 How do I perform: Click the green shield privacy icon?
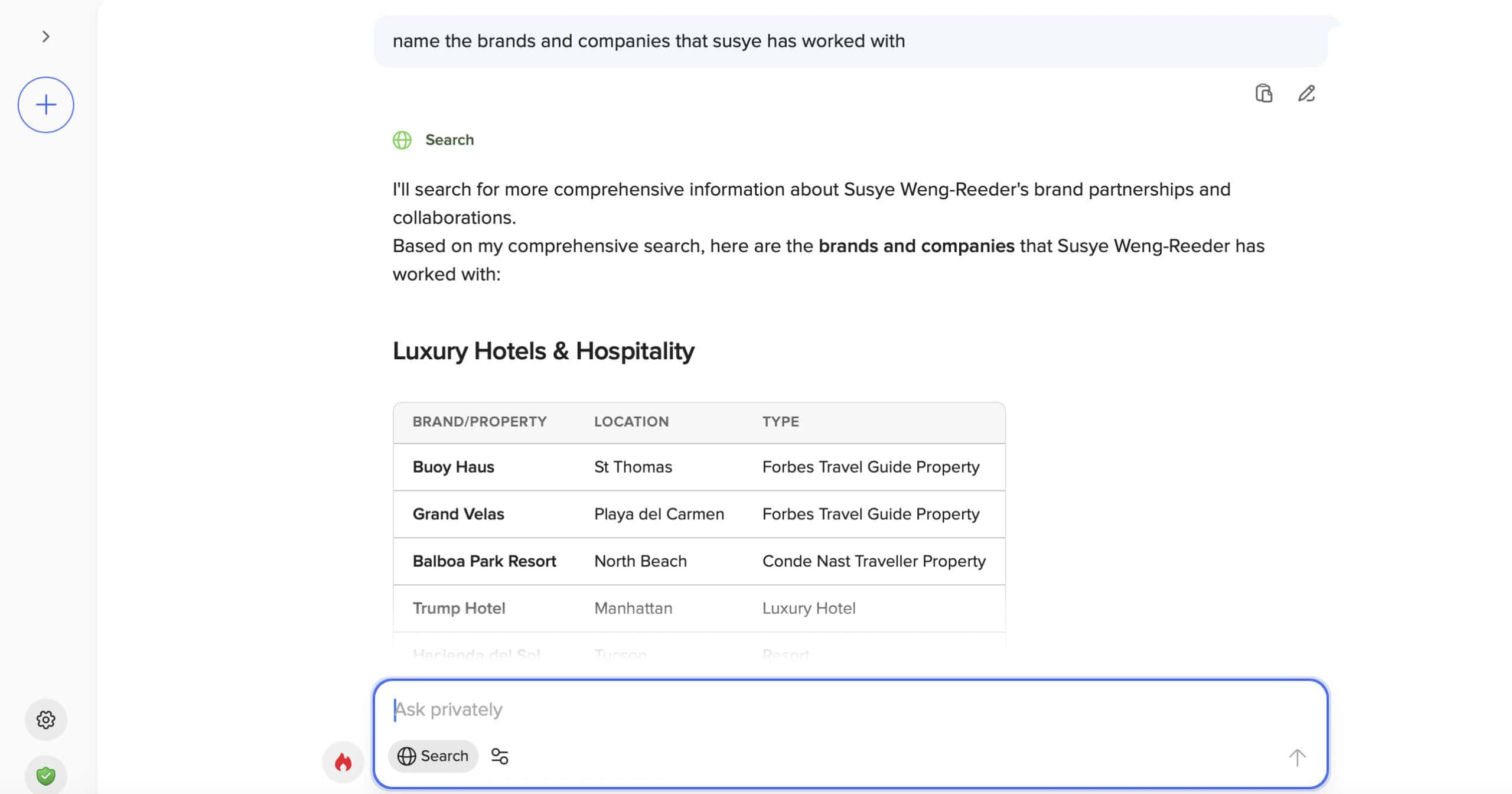pos(45,775)
